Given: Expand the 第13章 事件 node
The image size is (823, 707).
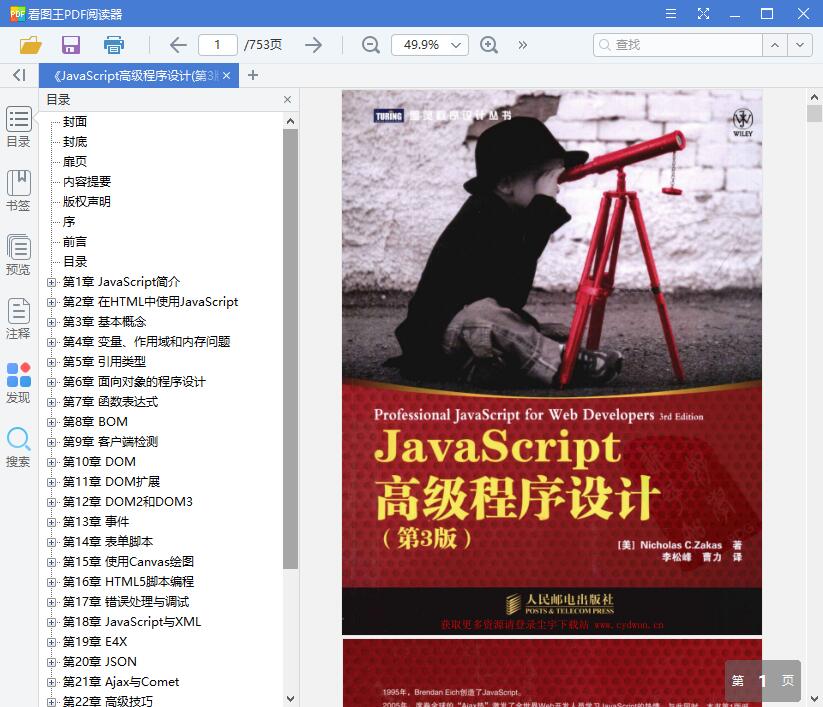Looking at the screenshot, I should pyautogui.click(x=51, y=522).
